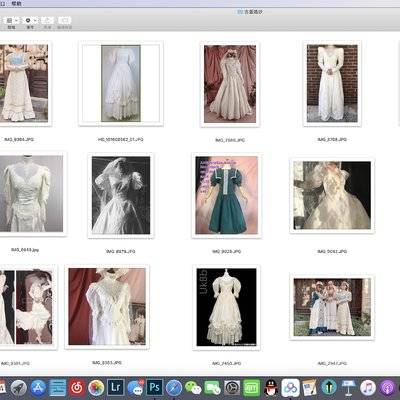Open iTunes music note dock icon

pos(368,388)
